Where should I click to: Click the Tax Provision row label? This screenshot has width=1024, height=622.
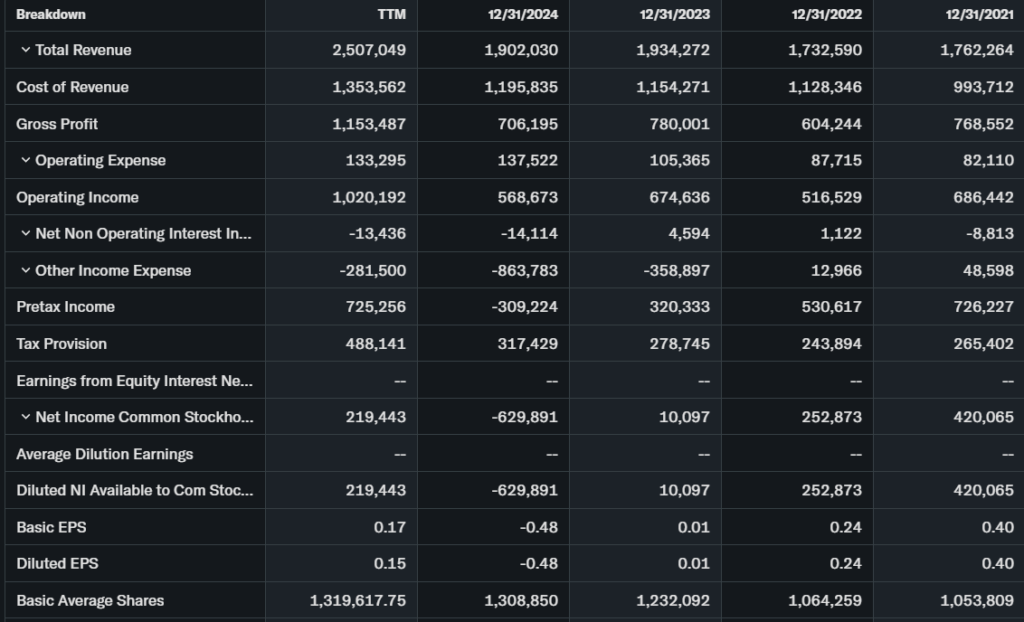coord(61,344)
